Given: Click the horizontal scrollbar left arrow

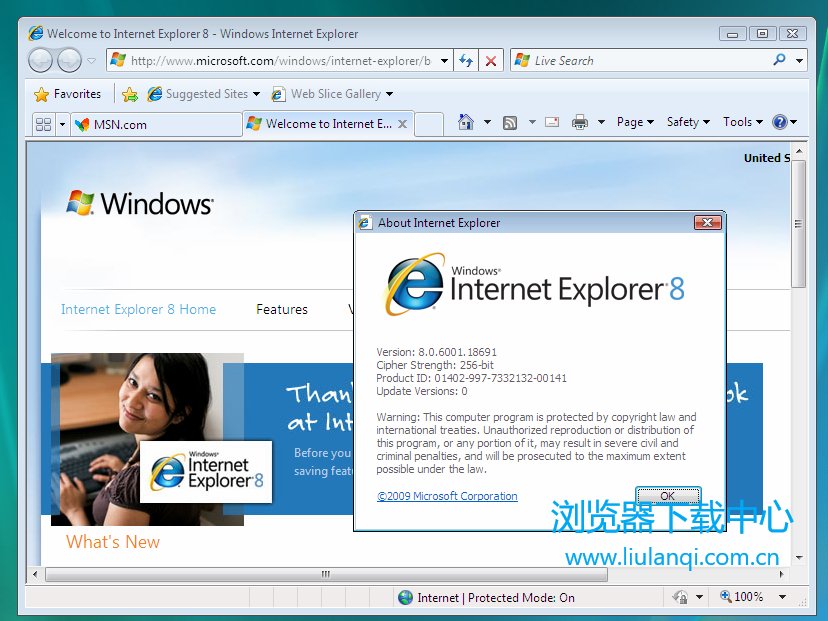Looking at the screenshot, I should click(35, 574).
